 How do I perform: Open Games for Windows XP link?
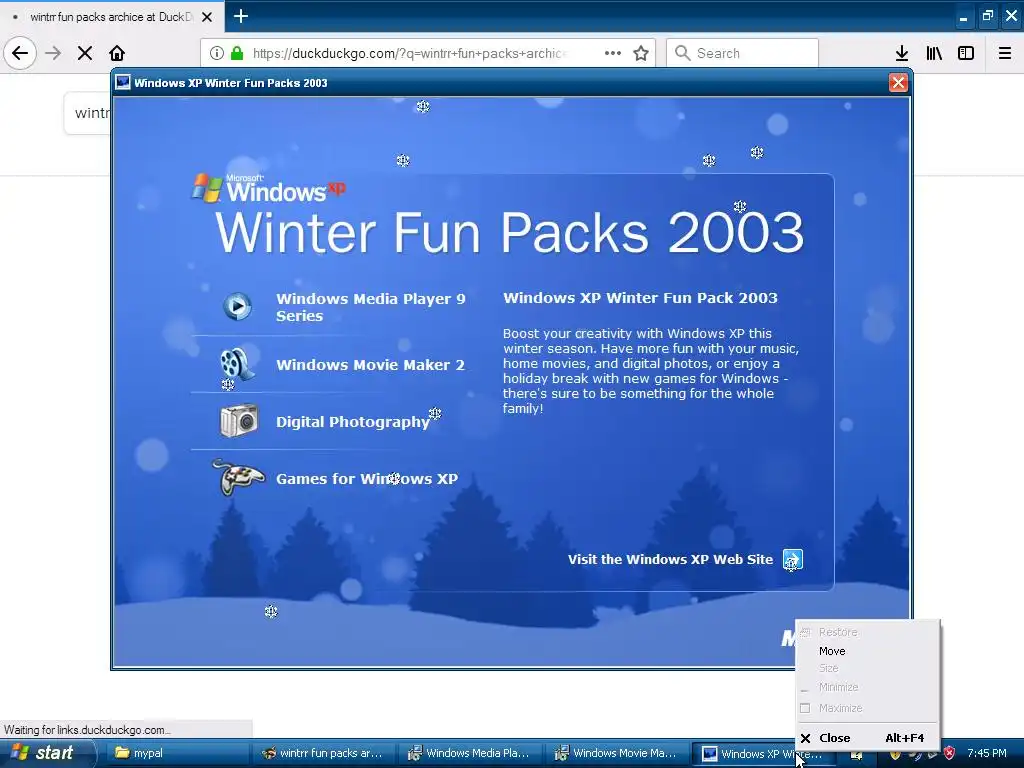tap(366, 479)
